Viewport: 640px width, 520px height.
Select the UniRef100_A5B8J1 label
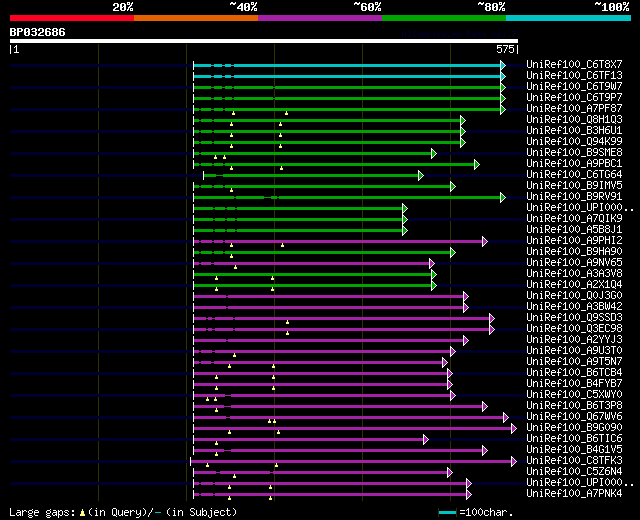tap(574, 230)
